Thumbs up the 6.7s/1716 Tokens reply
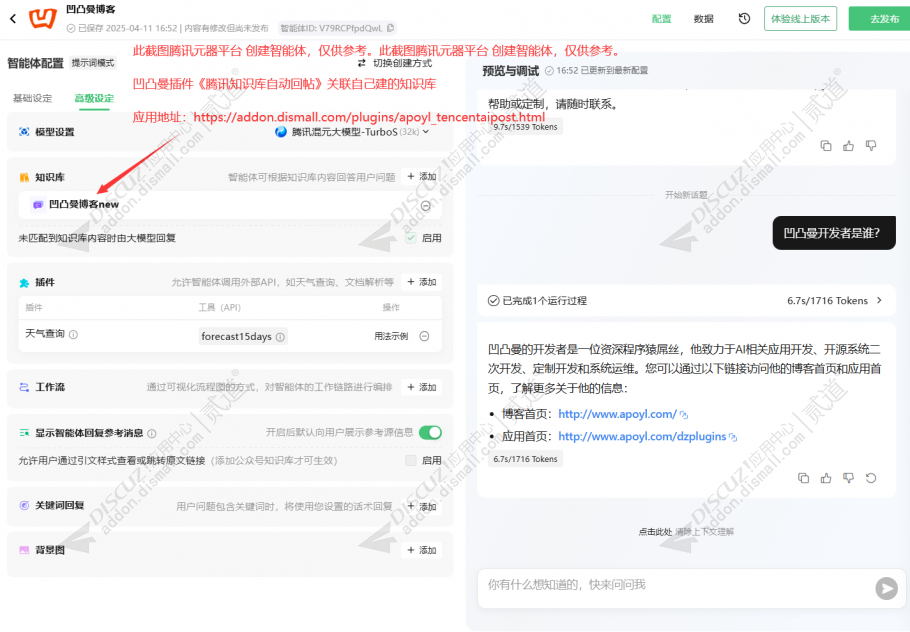 click(x=826, y=478)
